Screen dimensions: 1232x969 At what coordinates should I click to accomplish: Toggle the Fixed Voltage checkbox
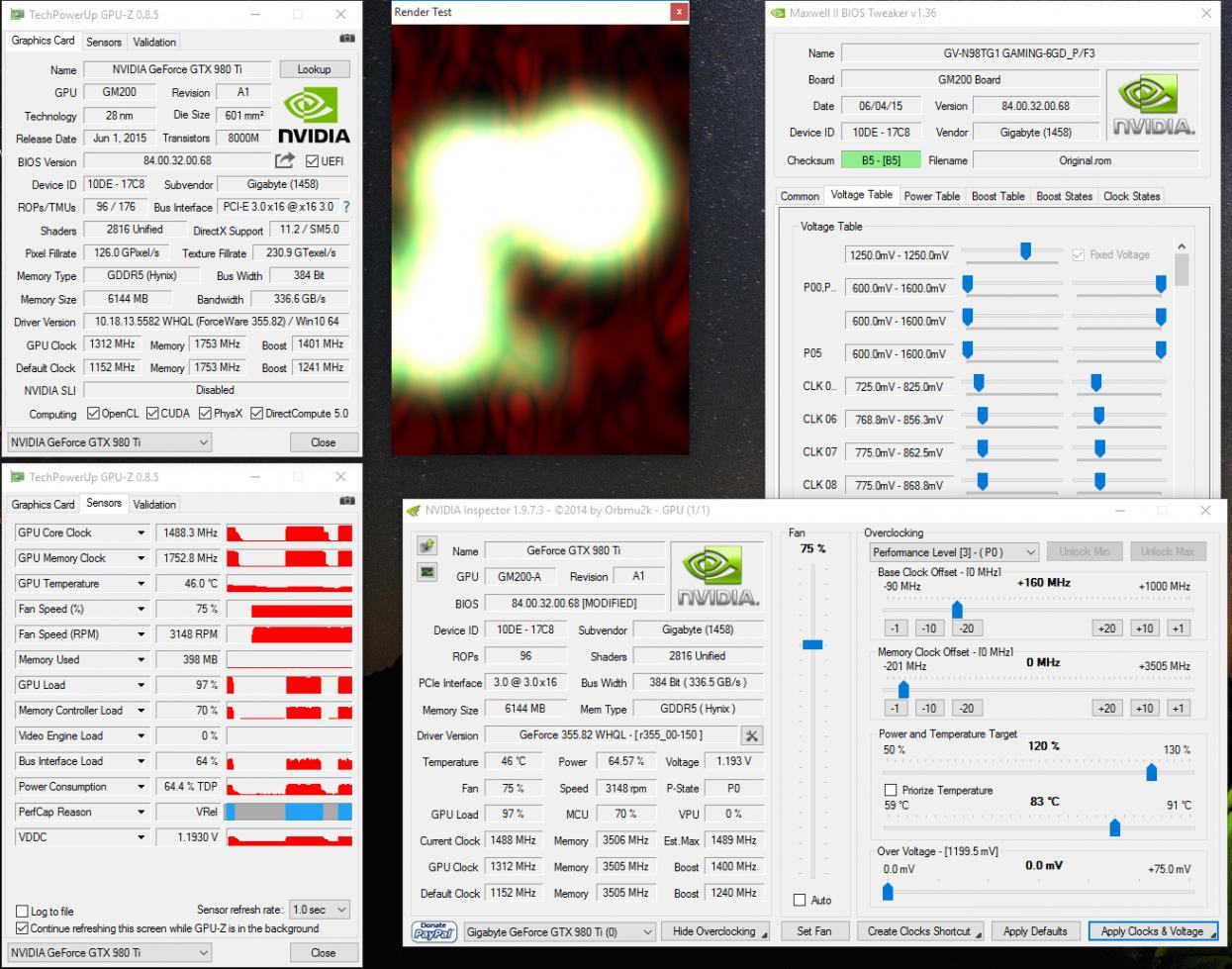pos(1079,254)
